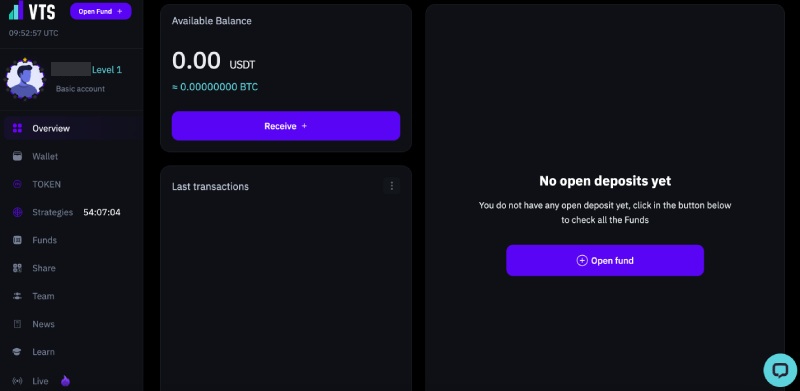The width and height of the screenshot is (800, 391).
Task: Open Last transactions three-dot menu
Action: (391, 186)
